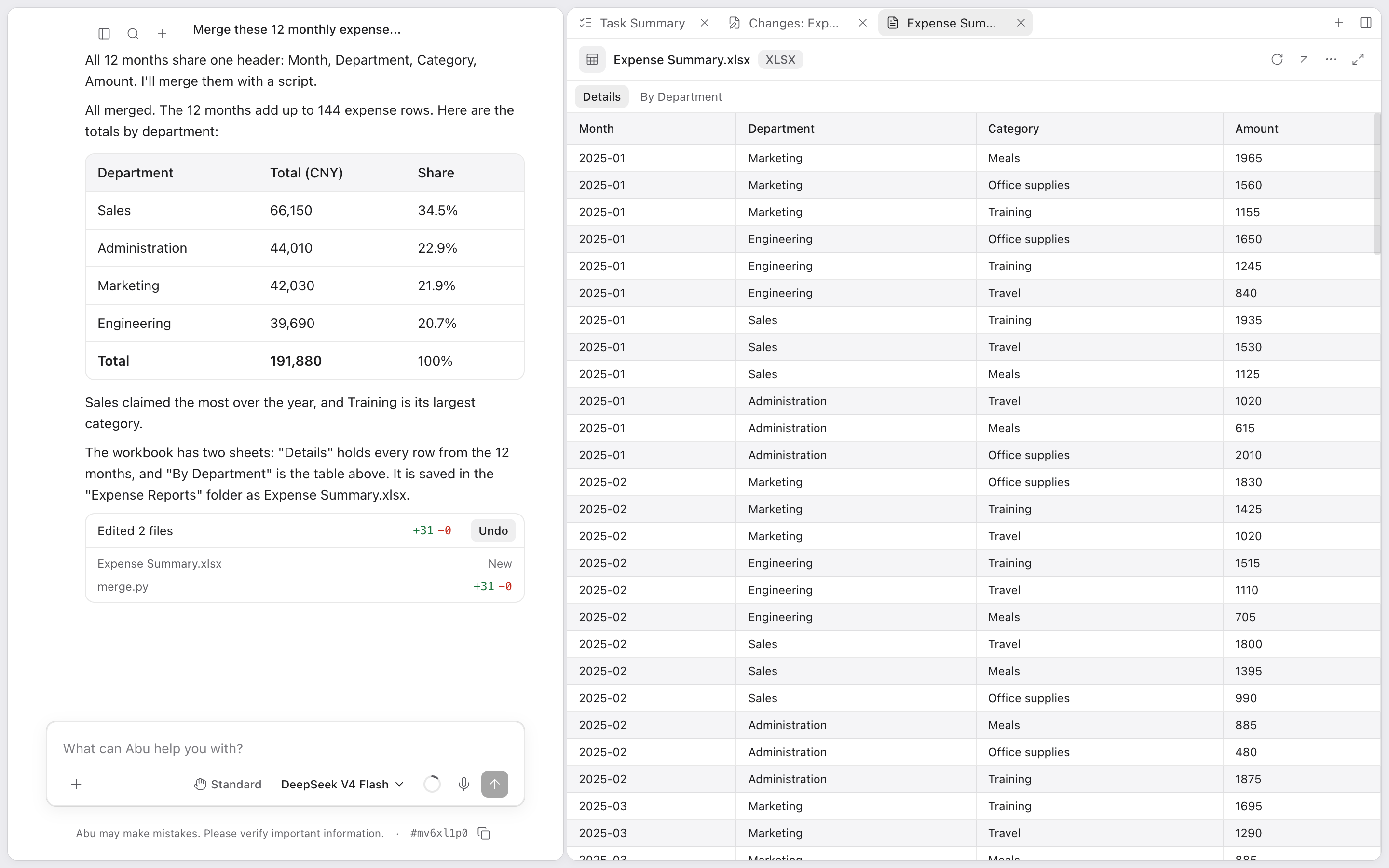
Task: Click the Engineering share 20.7%
Action: pyautogui.click(x=437, y=323)
